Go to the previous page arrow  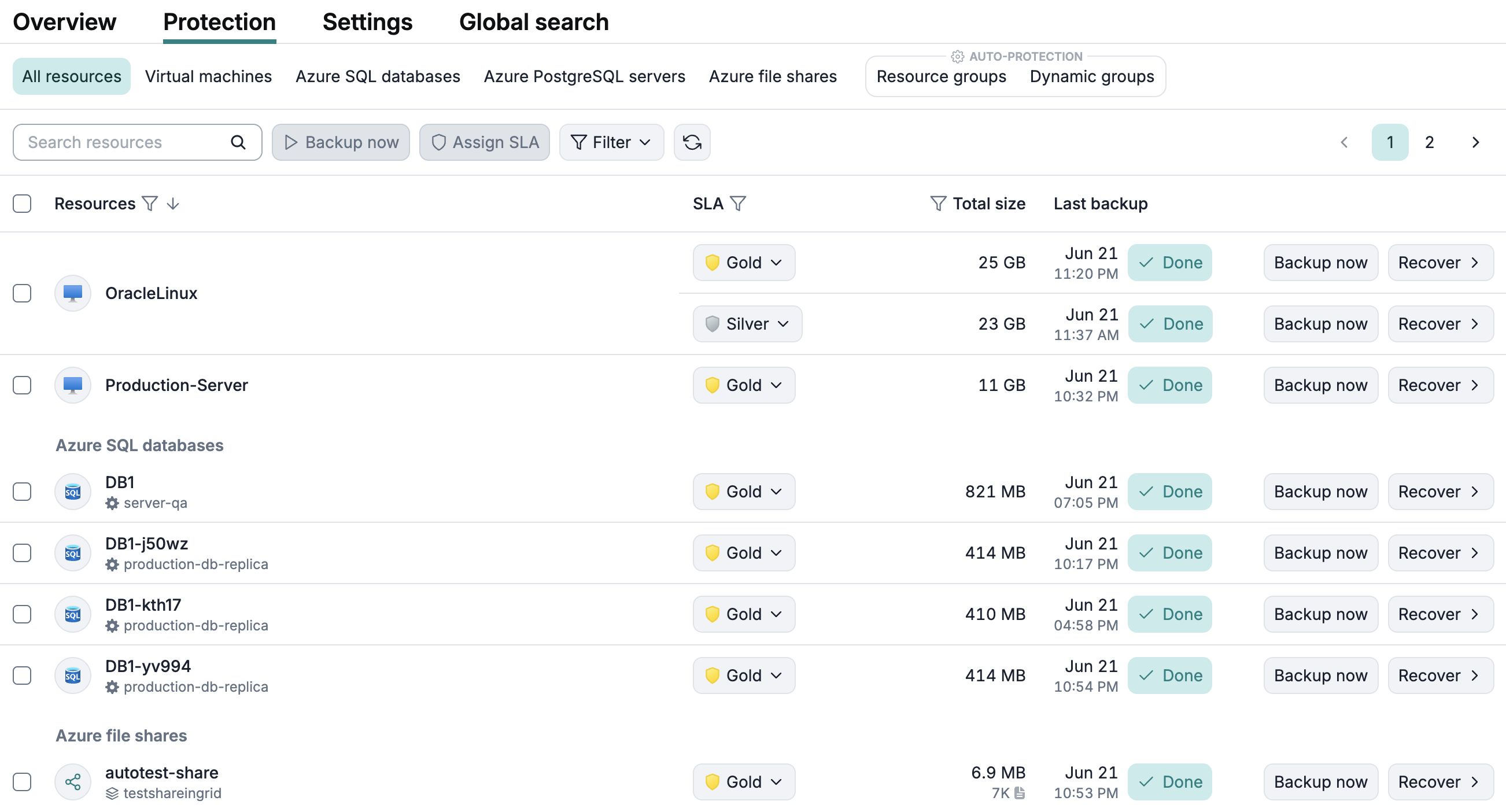point(1344,142)
